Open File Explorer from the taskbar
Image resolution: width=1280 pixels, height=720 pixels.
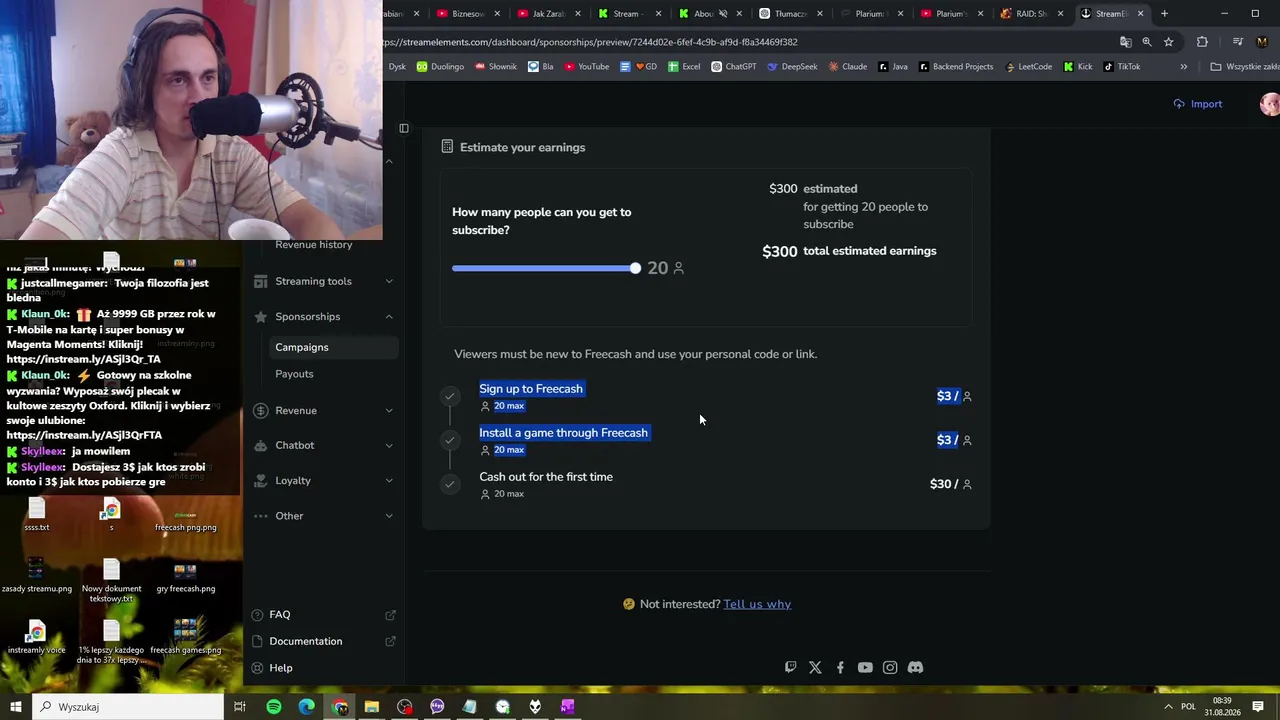tap(372, 707)
